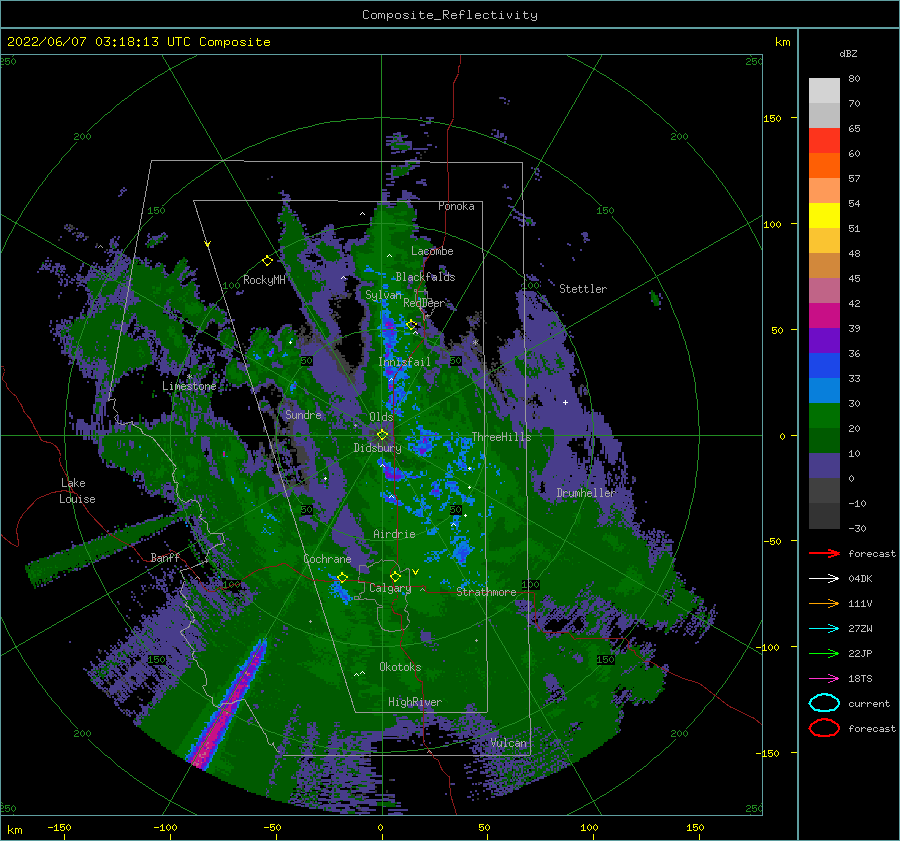This screenshot has height=841, width=900.
Task: Select the light gray 70-80 dBZ swatch
Action: 824,91
